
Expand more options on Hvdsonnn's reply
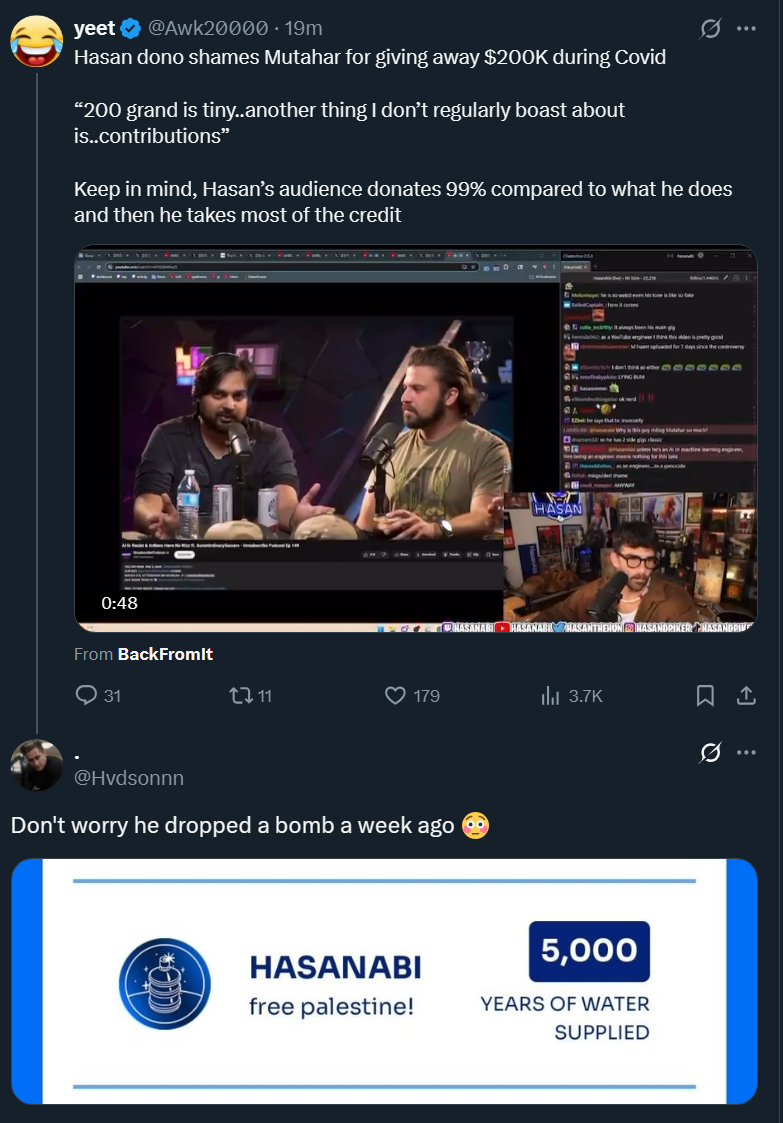(x=746, y=753)
